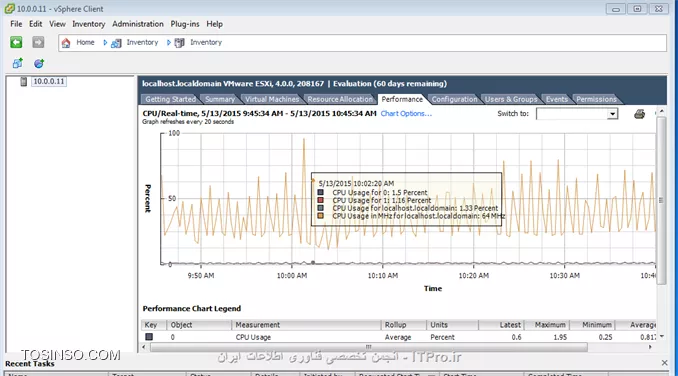Image resolution: width=678 pixels, height=376 pixels.
Task: Click the printer icon above the chart
Action: click(639, 114)
